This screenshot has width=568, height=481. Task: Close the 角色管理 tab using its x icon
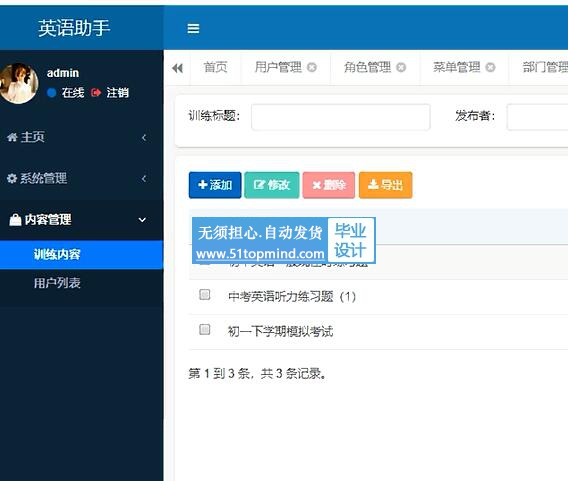tap(401, 67)
